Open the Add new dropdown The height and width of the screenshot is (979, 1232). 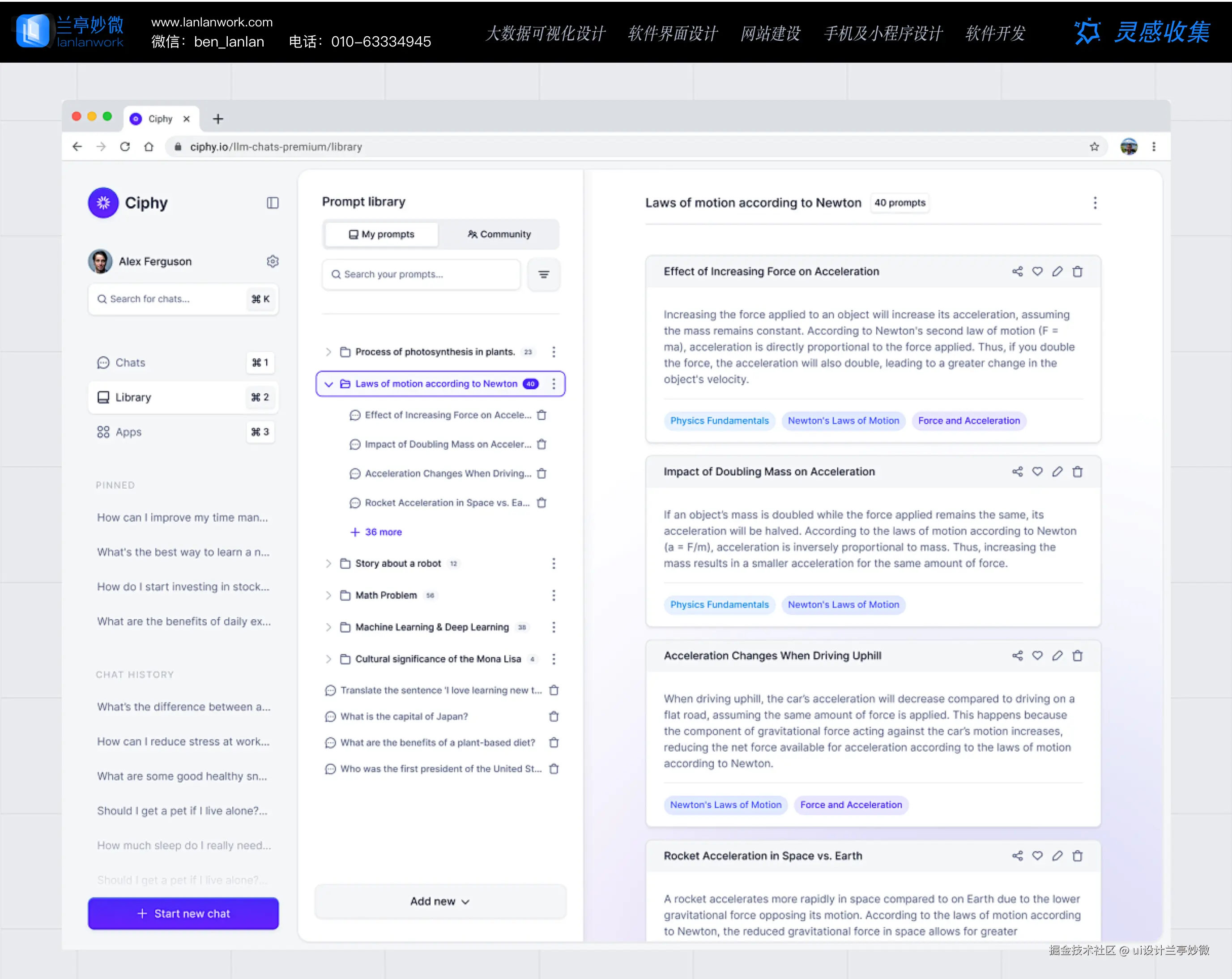click(x=440, y=901)
